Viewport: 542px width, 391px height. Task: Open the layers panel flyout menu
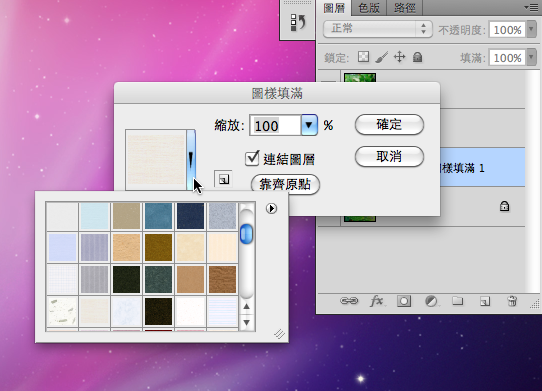click(531, 7)
